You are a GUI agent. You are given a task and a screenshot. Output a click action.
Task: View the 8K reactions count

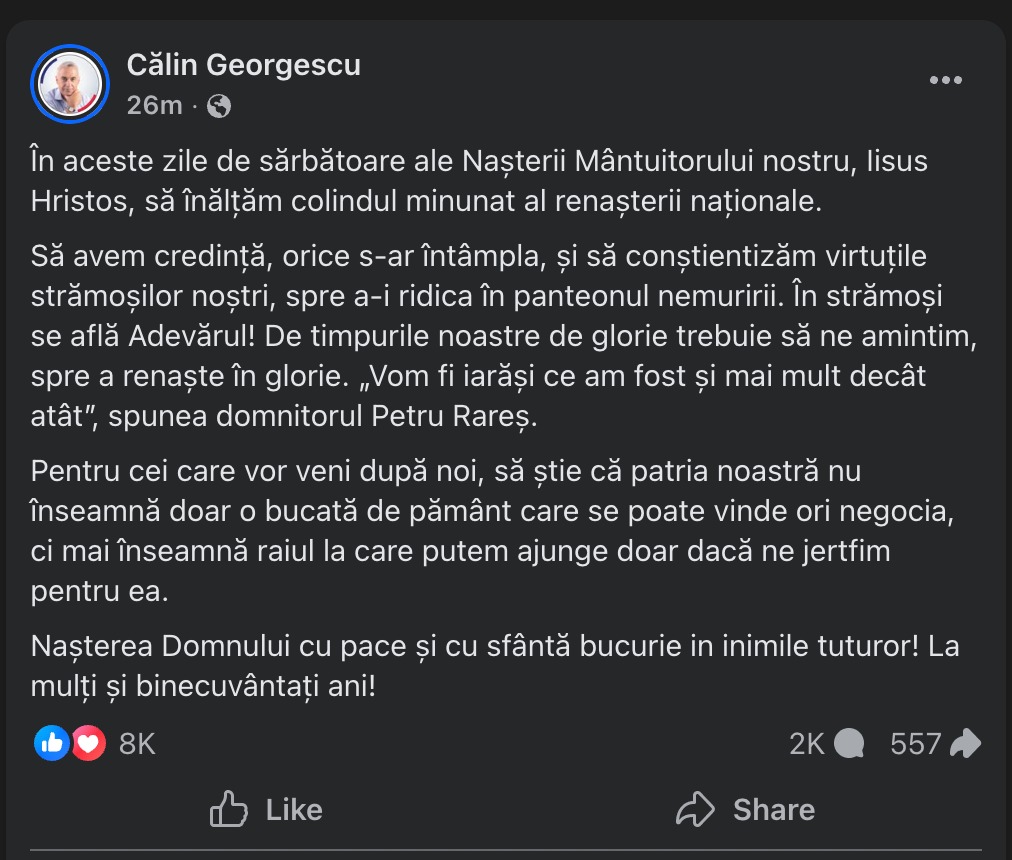click(137, 744)
